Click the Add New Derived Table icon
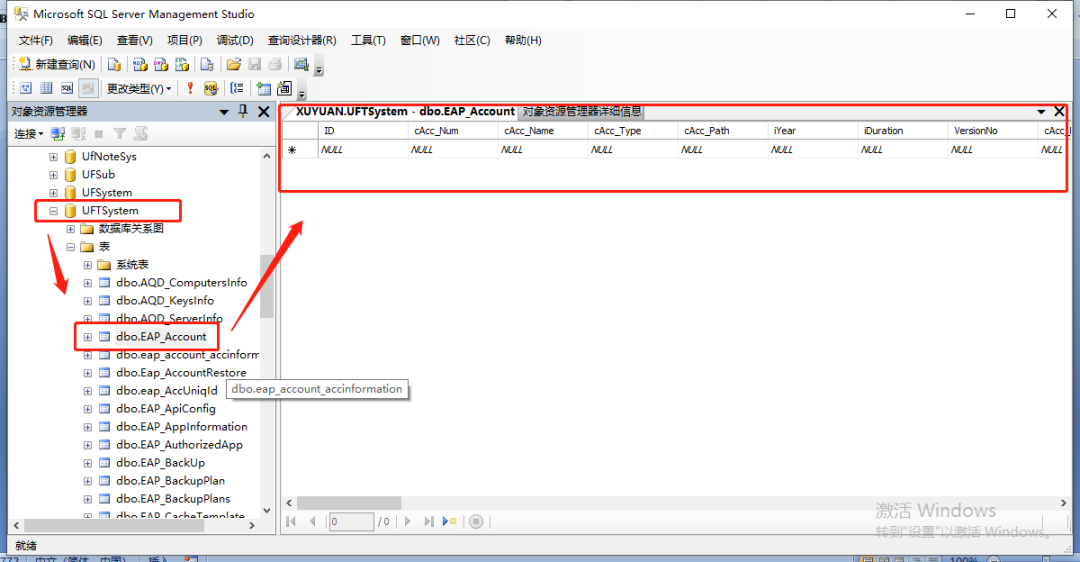The height and width of the screenshot is (562, 1080). 284,88
